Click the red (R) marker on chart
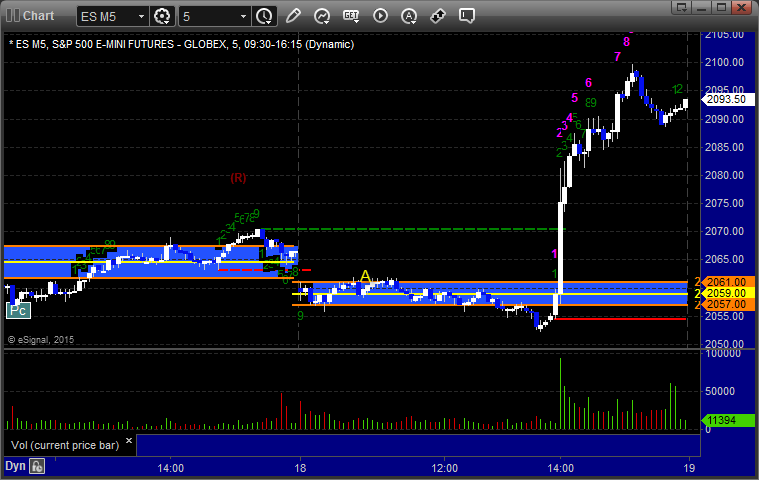The height and width of the screenshot is (480, 759). pyautogui.click(x=238, y=178)
